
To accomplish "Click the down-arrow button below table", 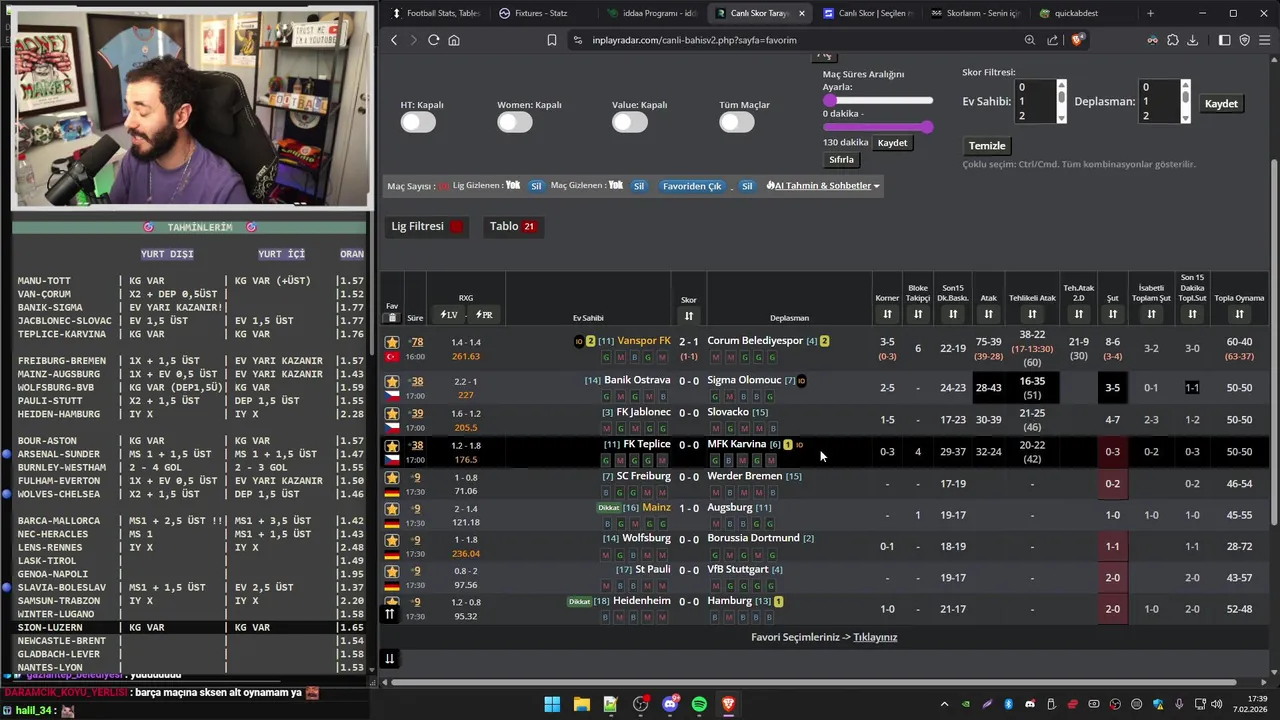I will [x=389, y=658].
